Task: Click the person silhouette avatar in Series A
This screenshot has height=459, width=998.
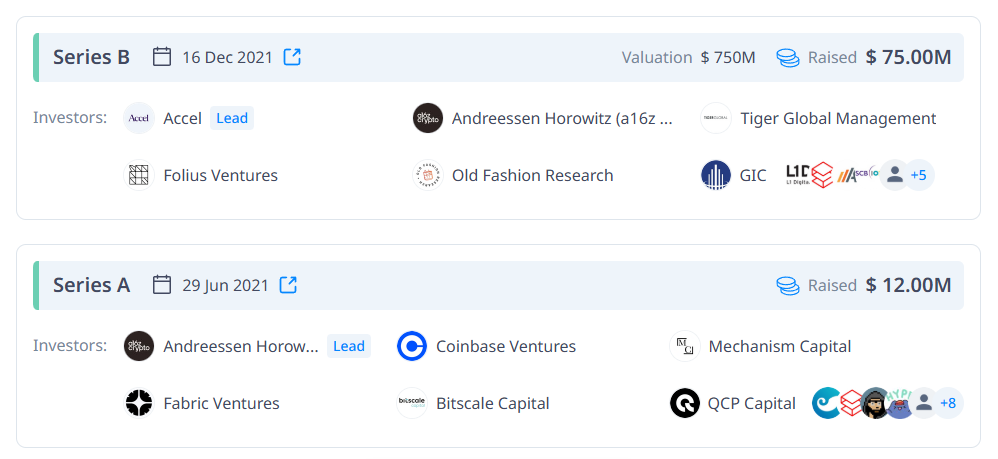Action: 924,403
